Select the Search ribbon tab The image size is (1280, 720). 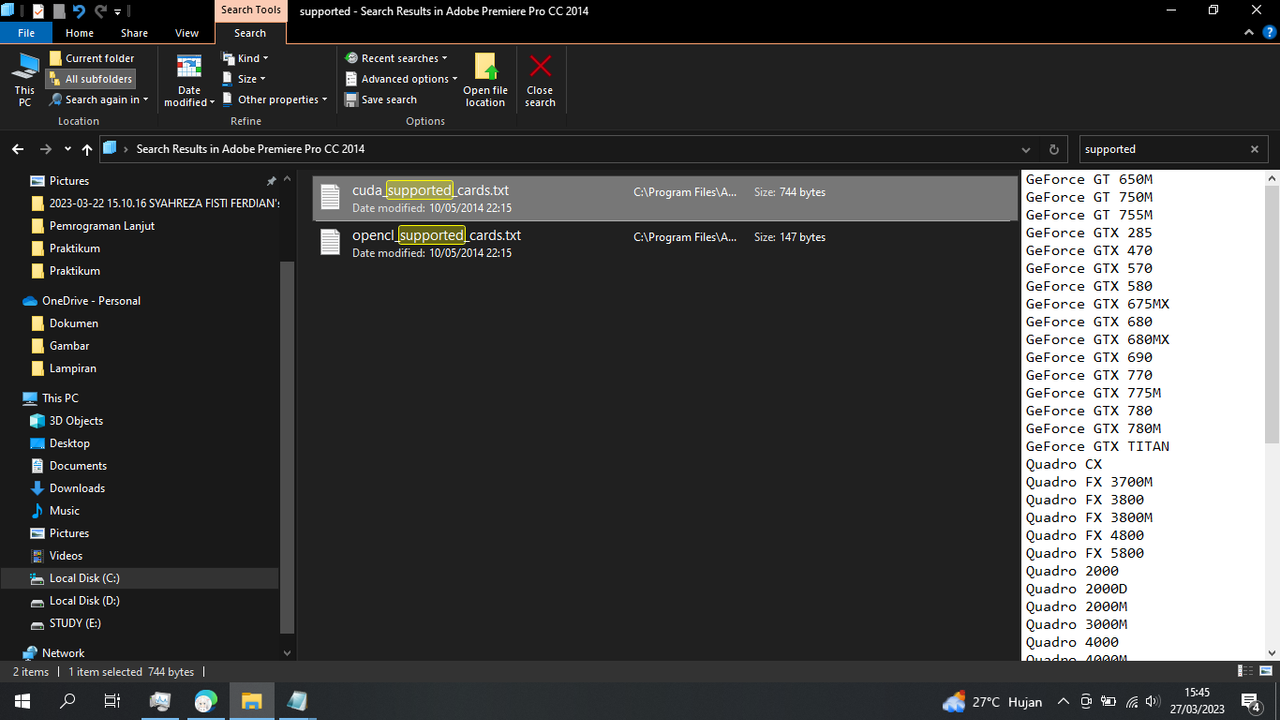[250, 33]
